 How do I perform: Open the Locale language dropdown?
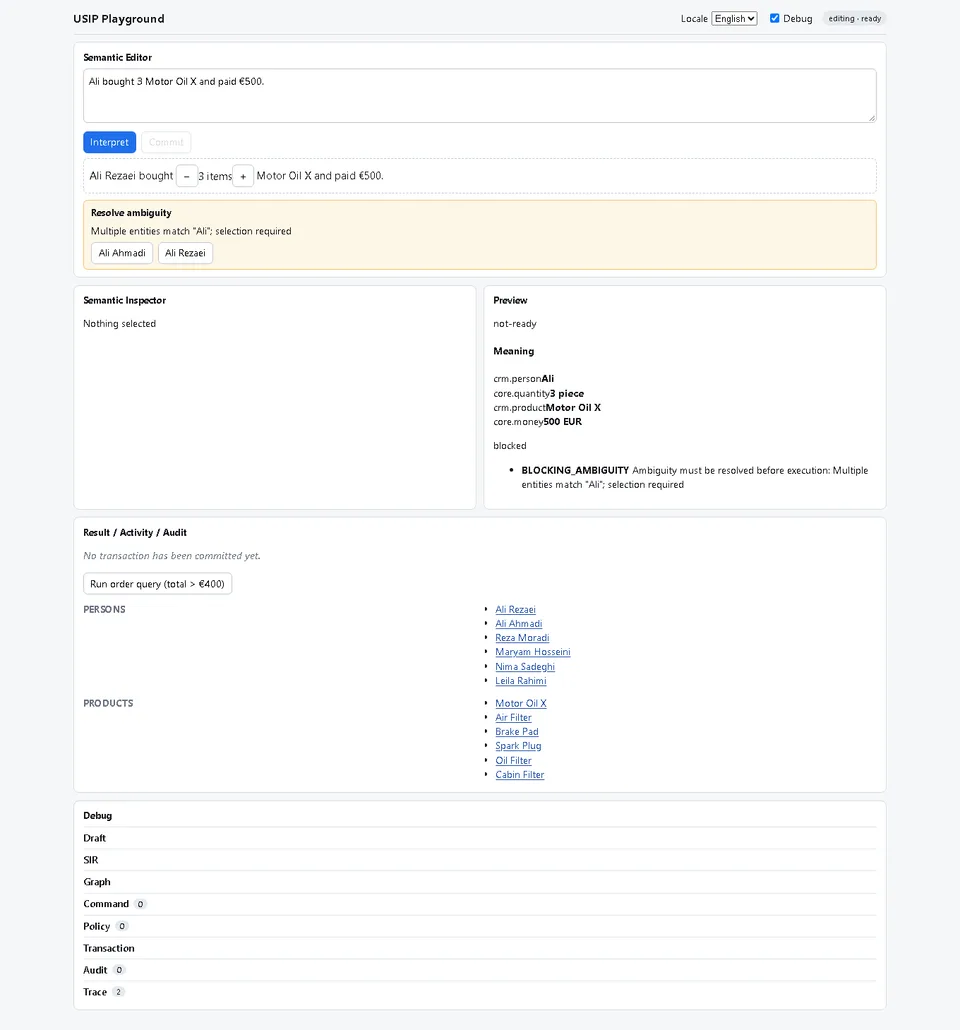(734, 18)
